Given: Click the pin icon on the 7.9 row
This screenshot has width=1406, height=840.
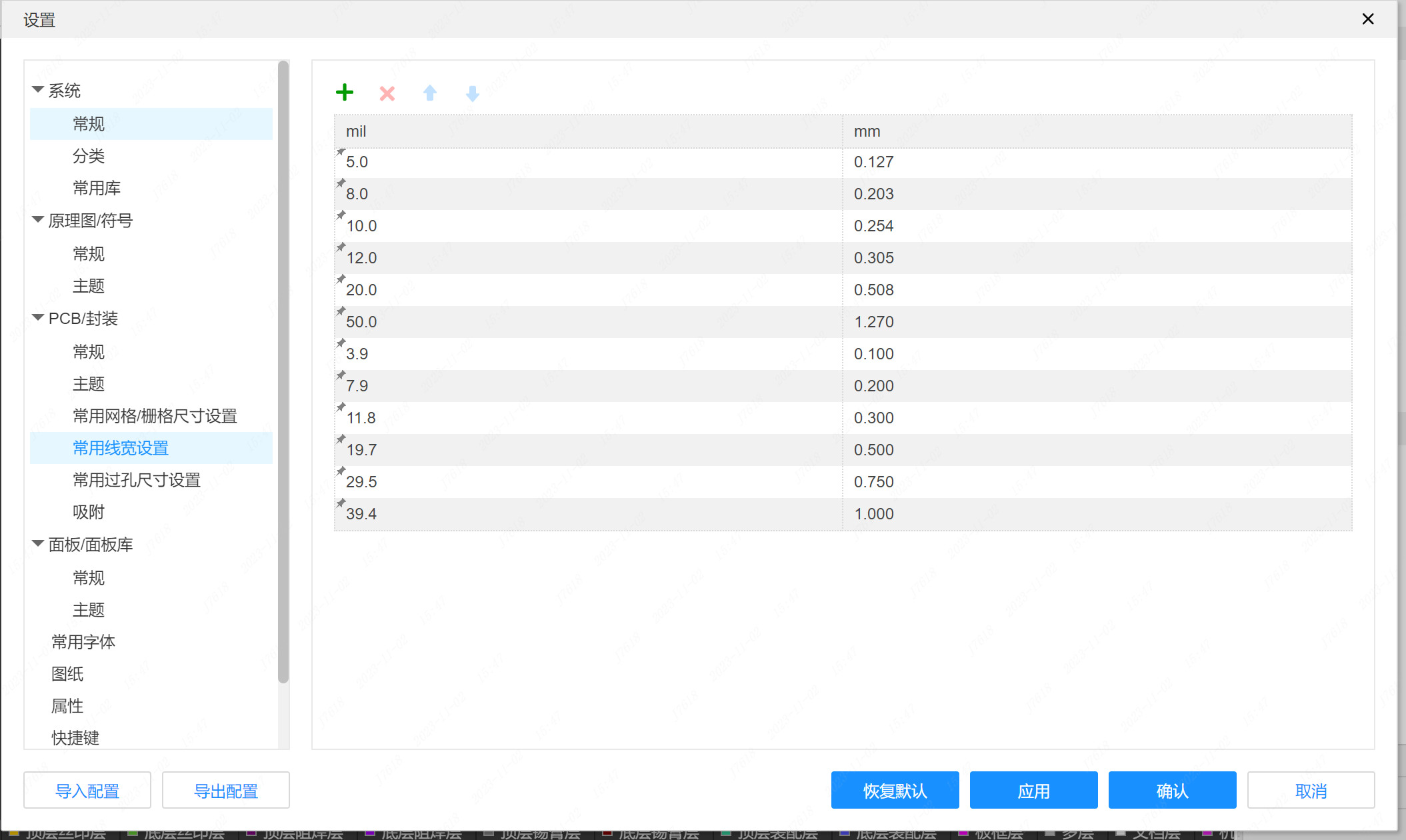Looking at the screenshot, I should click(341, 375).
